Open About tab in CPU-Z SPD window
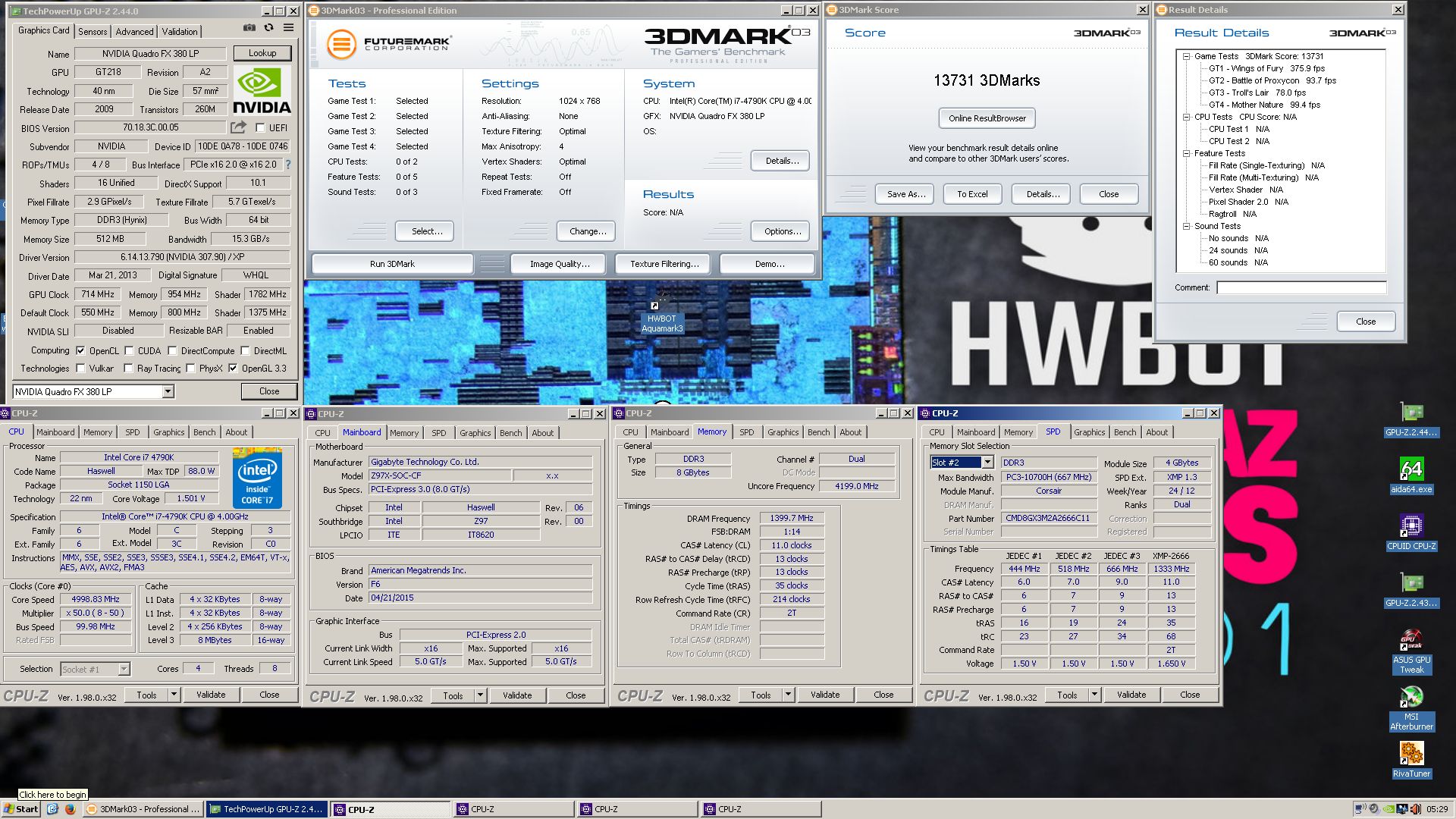 pos(1156,432)
